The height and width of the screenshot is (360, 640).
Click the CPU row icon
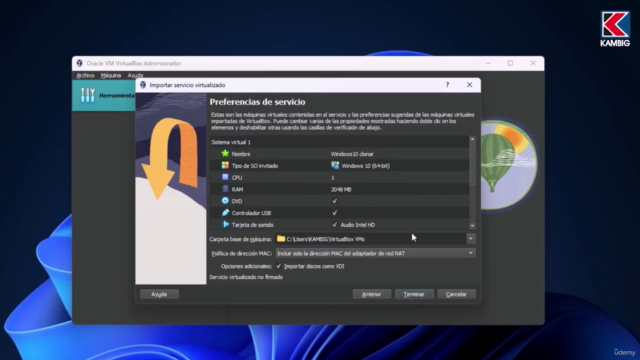(225, 177)
